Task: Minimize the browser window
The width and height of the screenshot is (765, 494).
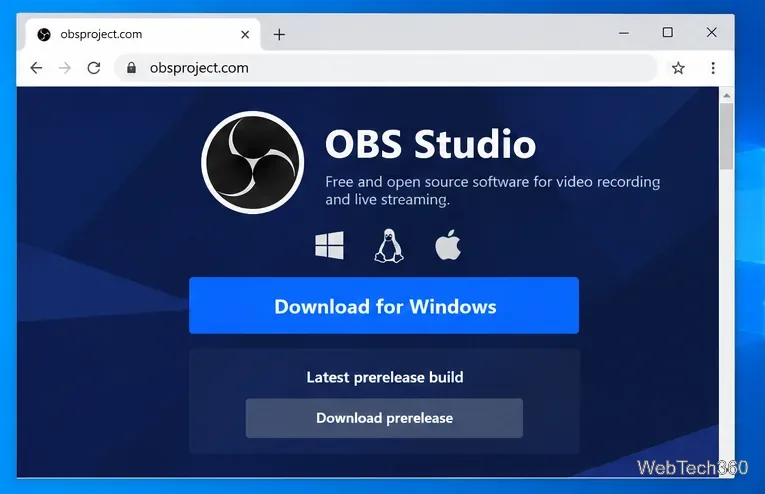Action: (x=624, y=33)
